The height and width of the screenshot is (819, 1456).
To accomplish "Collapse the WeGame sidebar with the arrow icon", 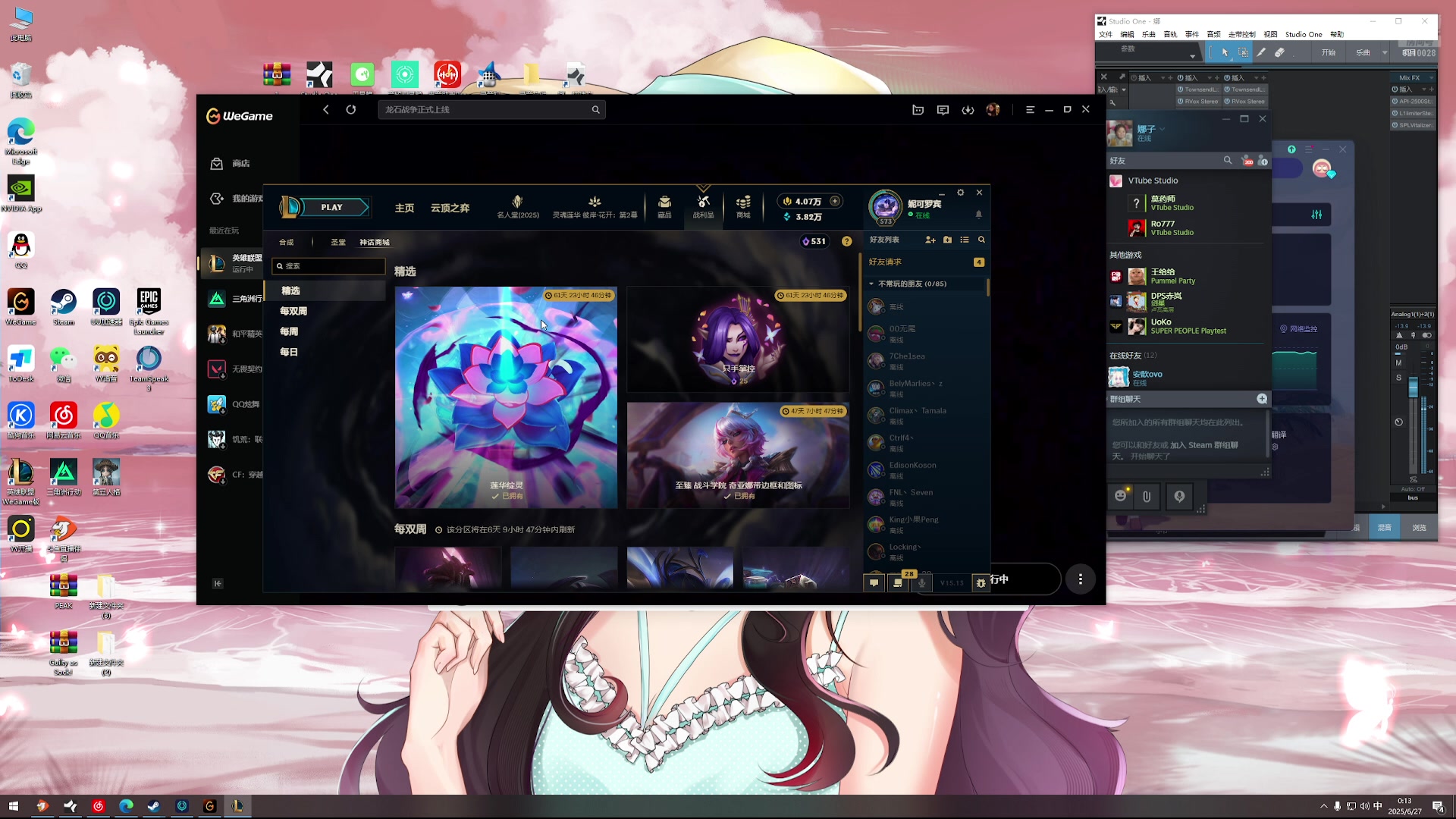I will [x=218, y=583].
